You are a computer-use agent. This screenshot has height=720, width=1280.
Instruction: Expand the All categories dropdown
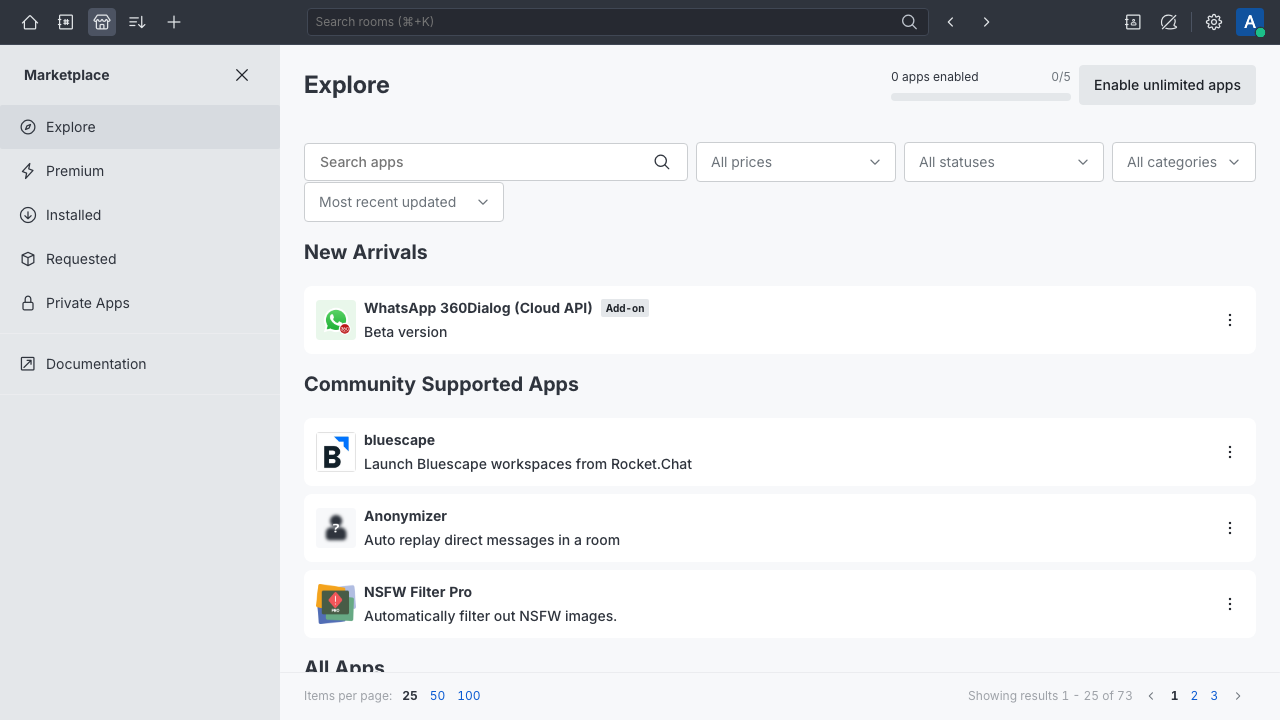click(1184, 162)
